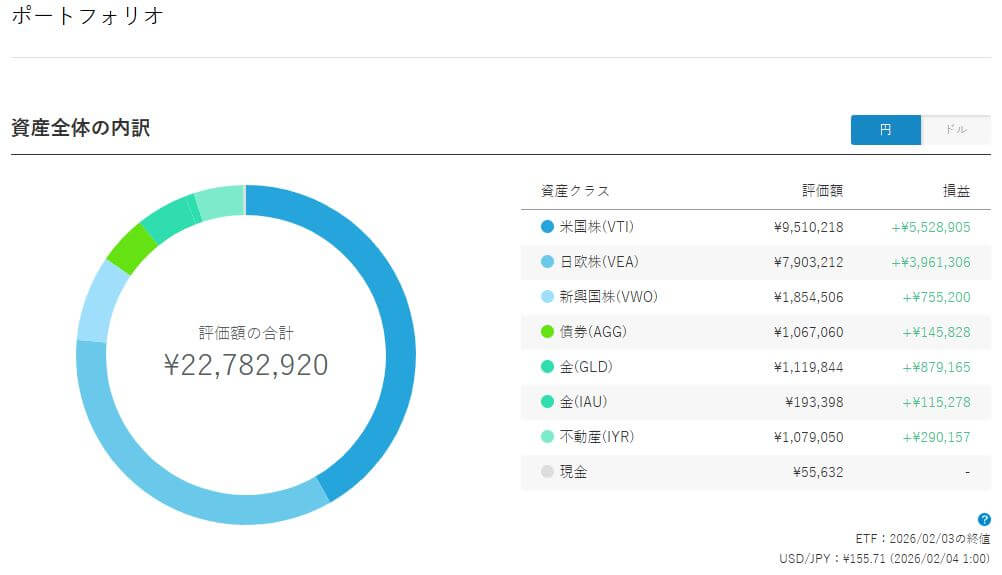Screen dimensions: 1002x575
Task: Select the 日欧株(VEA) row label
Action: click(598, 262)
